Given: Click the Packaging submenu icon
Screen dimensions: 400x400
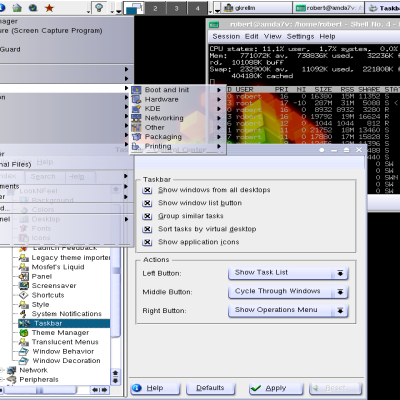Looking at the screenshot, I should (136, 137).
